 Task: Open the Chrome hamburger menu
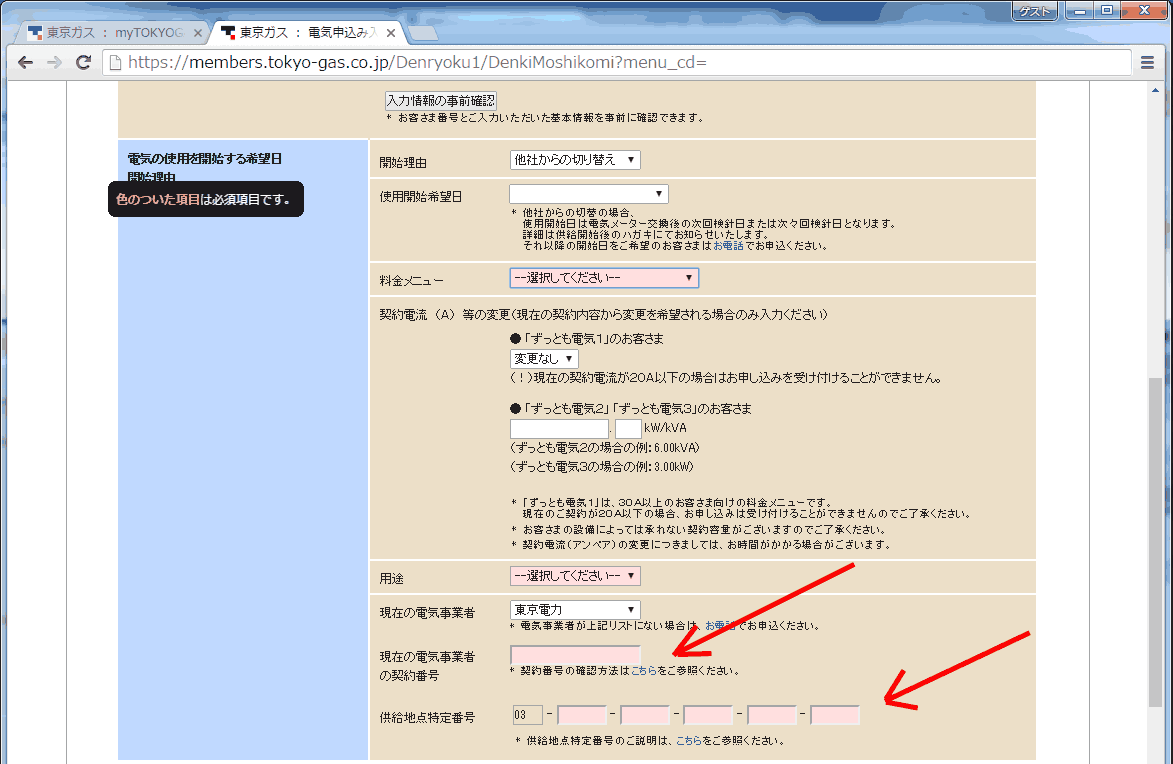1148,62
